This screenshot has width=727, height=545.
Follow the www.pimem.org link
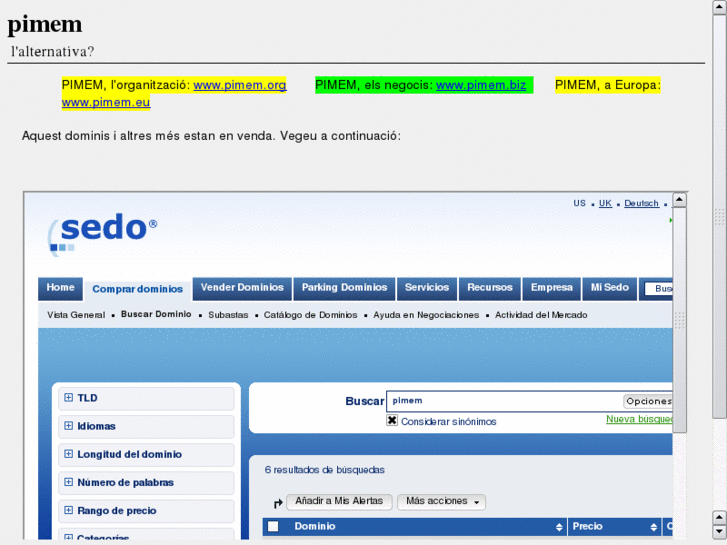(240, 85)
